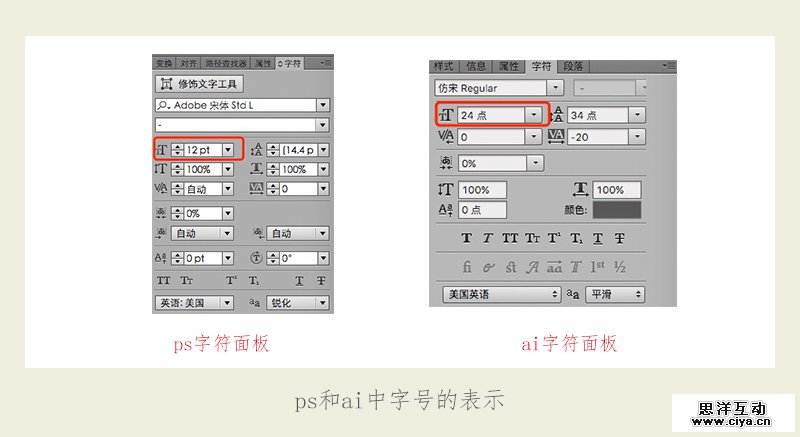Screen dimensions: 800x437
Task: Enable stylistic alternates aa icon
Action: pyautogui.click(x=555, y=267)
